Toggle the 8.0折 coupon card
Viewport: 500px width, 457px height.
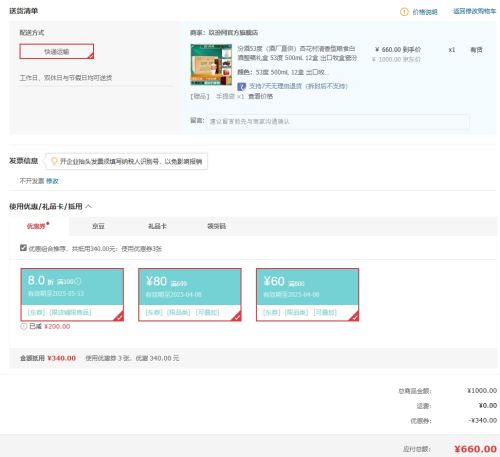click(x=72, y=295)
